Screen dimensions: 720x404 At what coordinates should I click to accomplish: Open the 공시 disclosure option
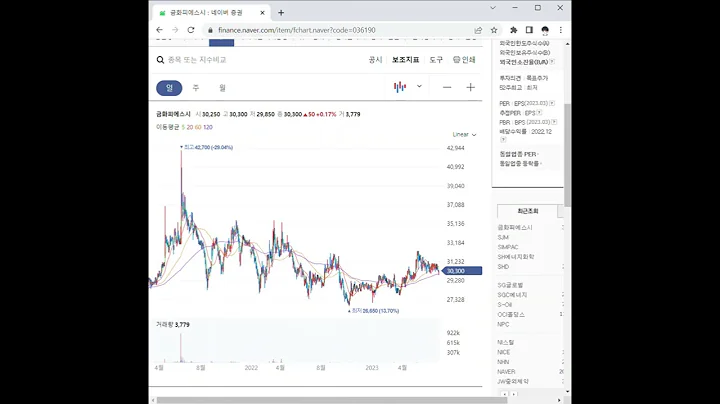(x=375, y=60)
